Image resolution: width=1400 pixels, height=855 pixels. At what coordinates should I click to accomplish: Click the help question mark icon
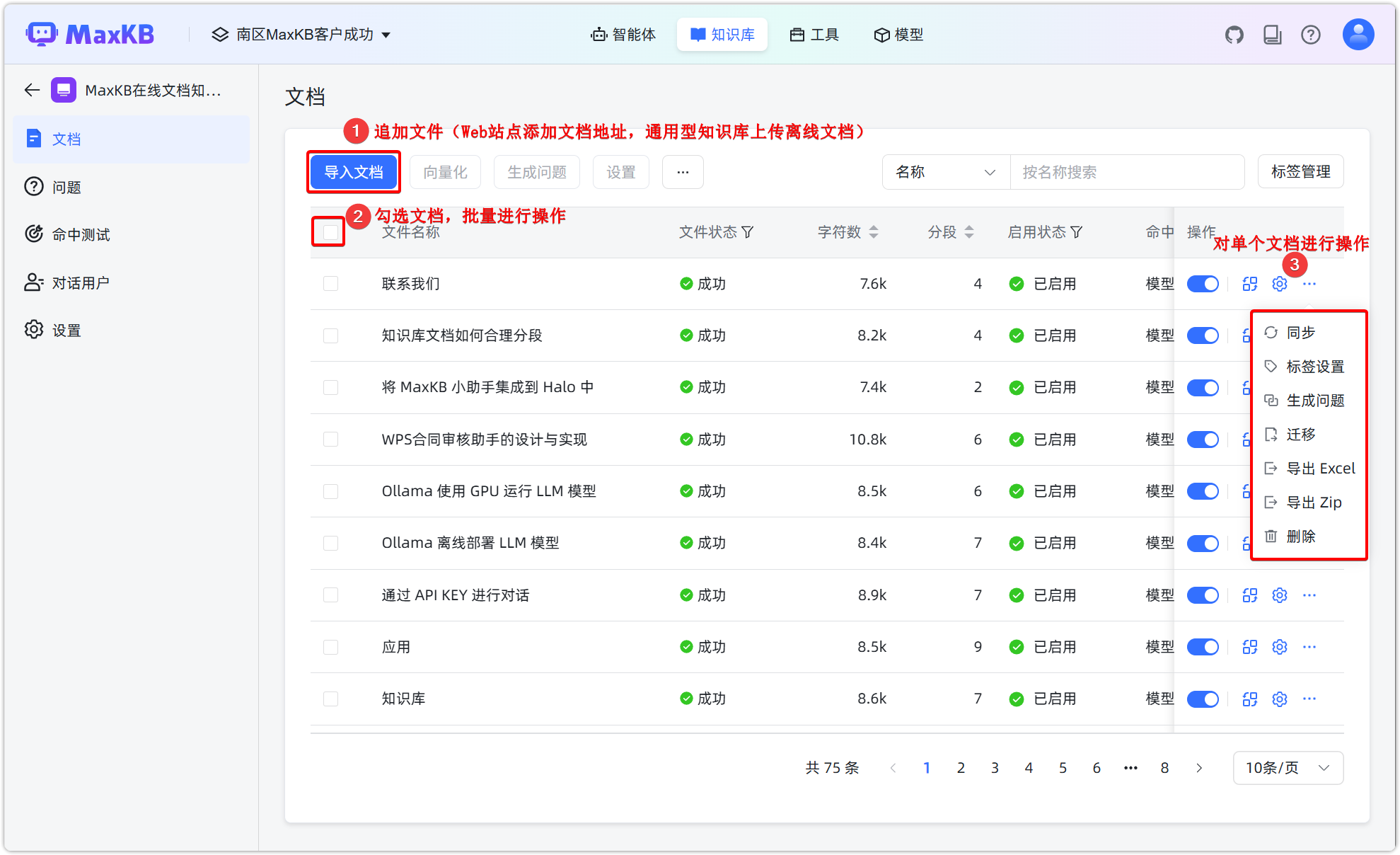1311,34
